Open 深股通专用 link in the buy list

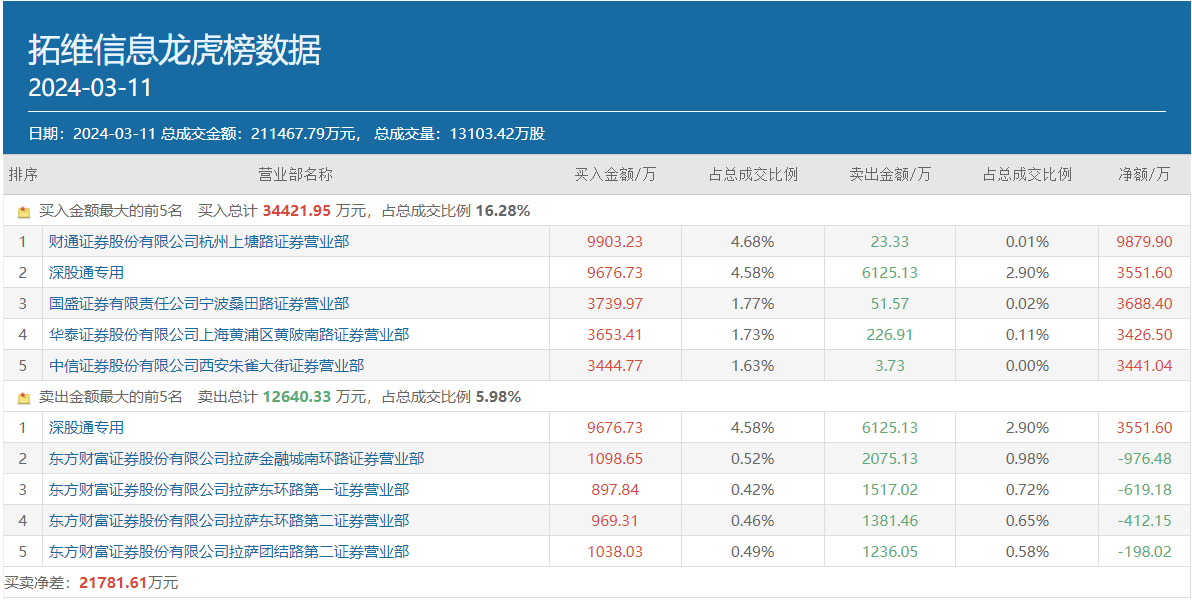86,272
